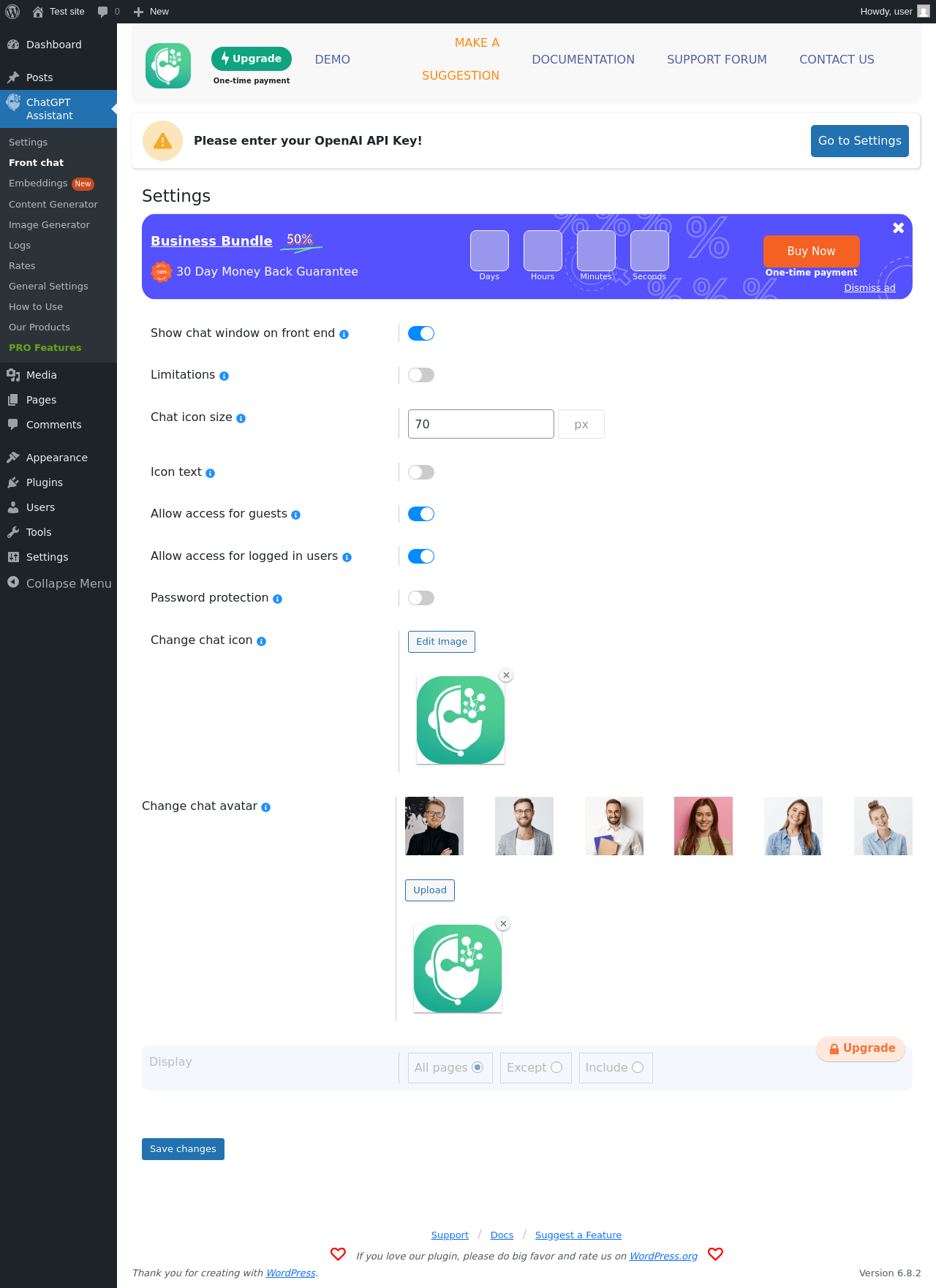Click the info icon next to Change chat avatar

pos(266,807)
